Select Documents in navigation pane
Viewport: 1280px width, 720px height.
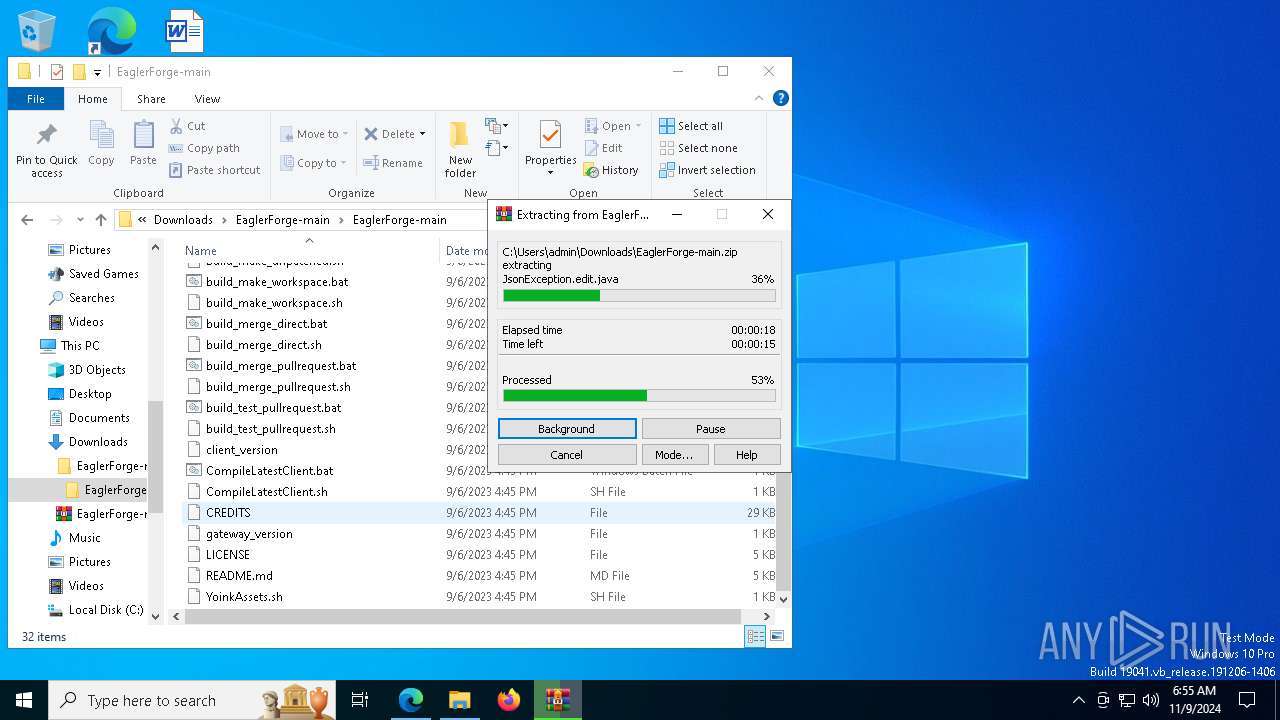coord(99,418)
